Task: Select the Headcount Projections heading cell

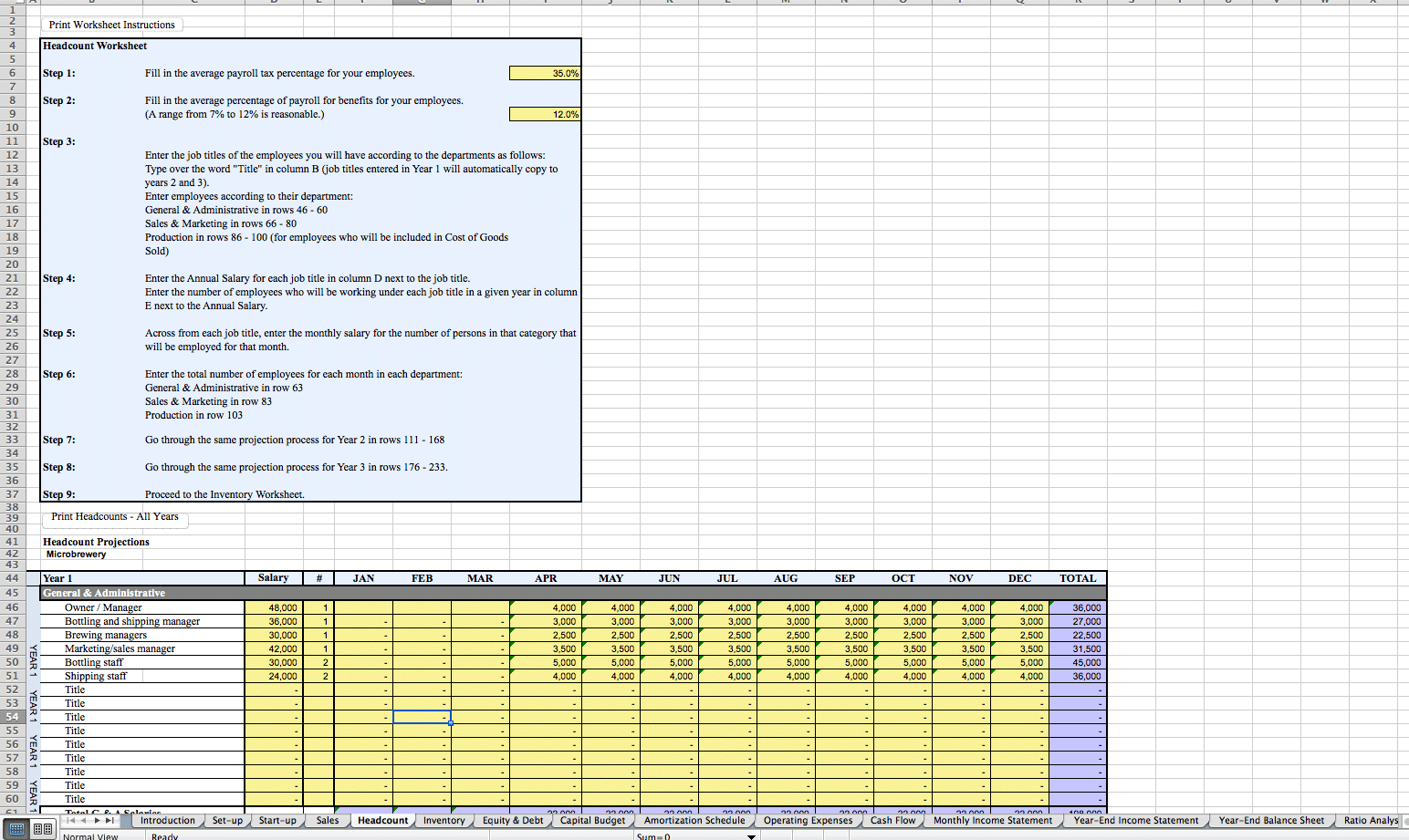Action: pos(96,542)
